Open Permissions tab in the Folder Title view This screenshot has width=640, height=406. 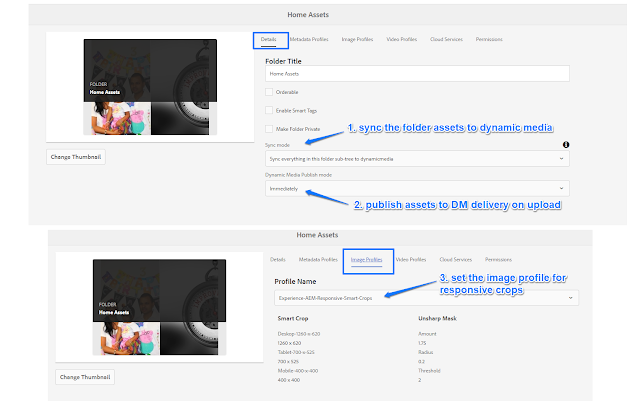click(x=489, y=39)
